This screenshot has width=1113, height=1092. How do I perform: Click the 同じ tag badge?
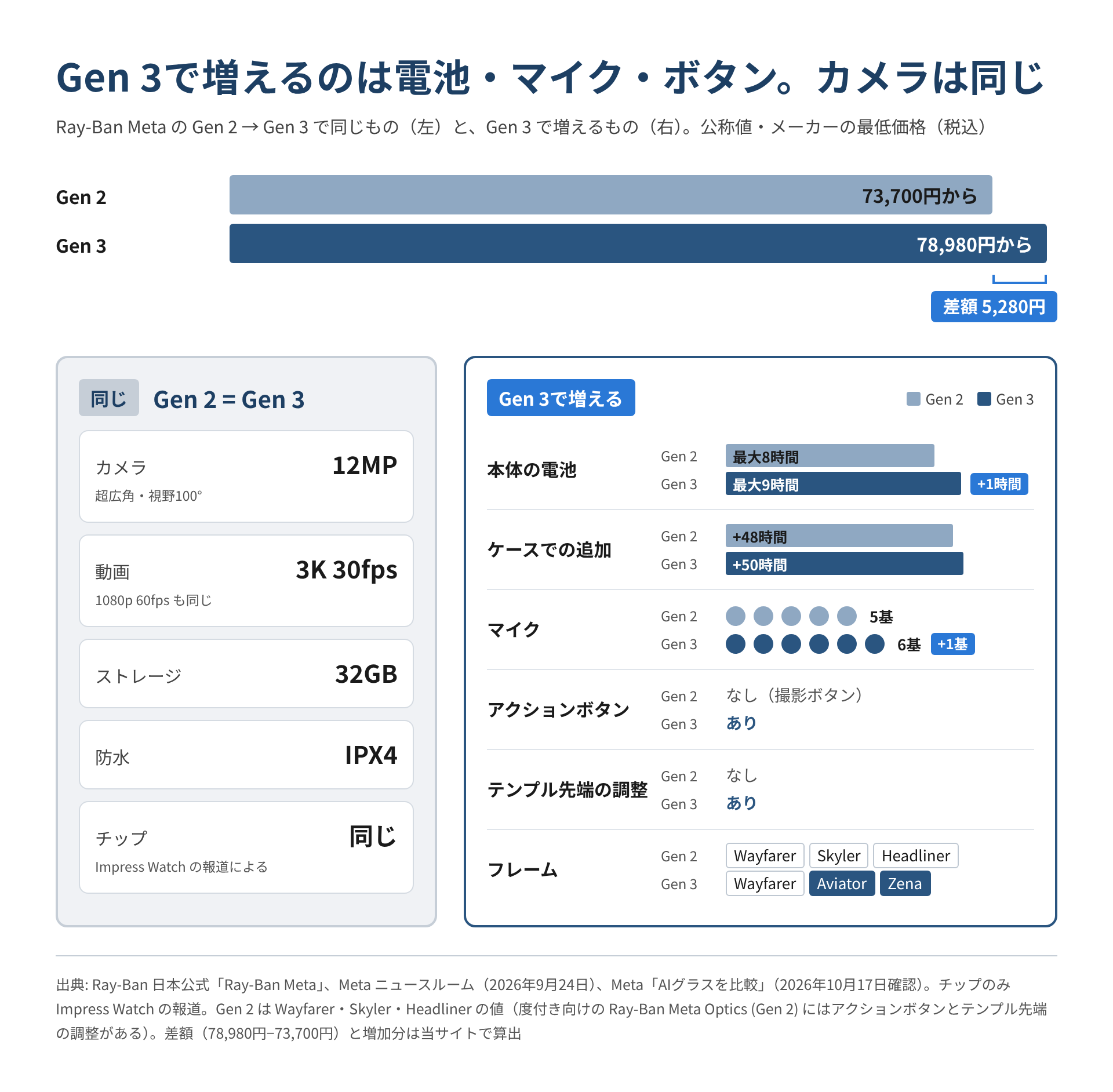(x=109, y=398)
